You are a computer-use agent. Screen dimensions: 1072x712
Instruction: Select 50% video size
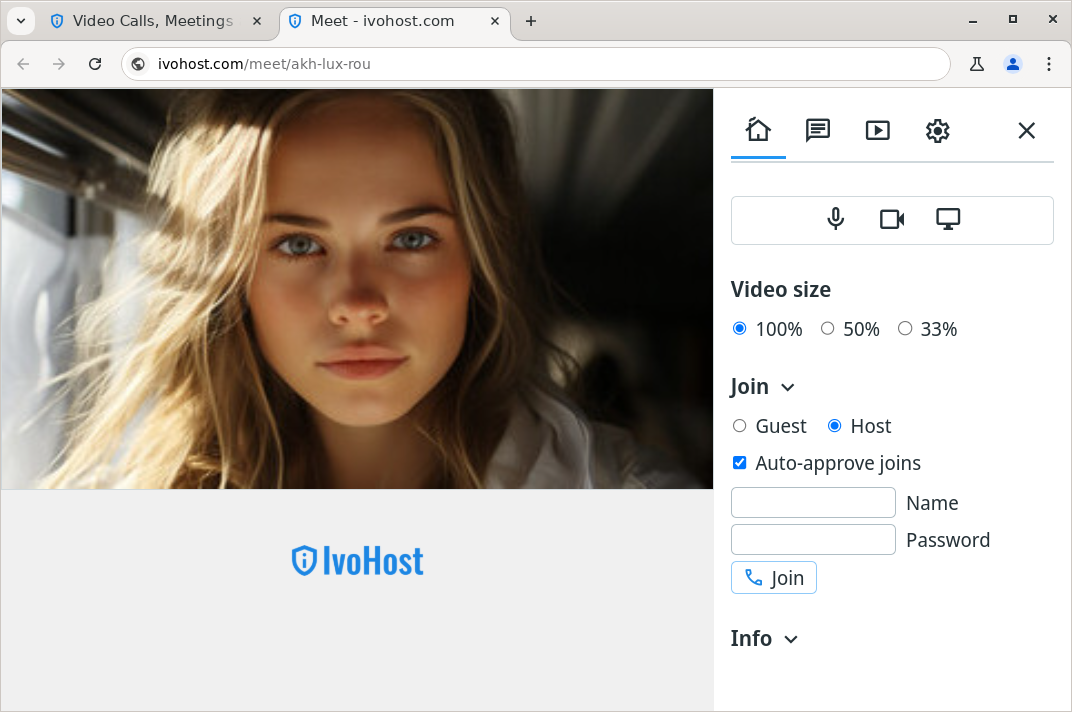[x=827, y=328]
